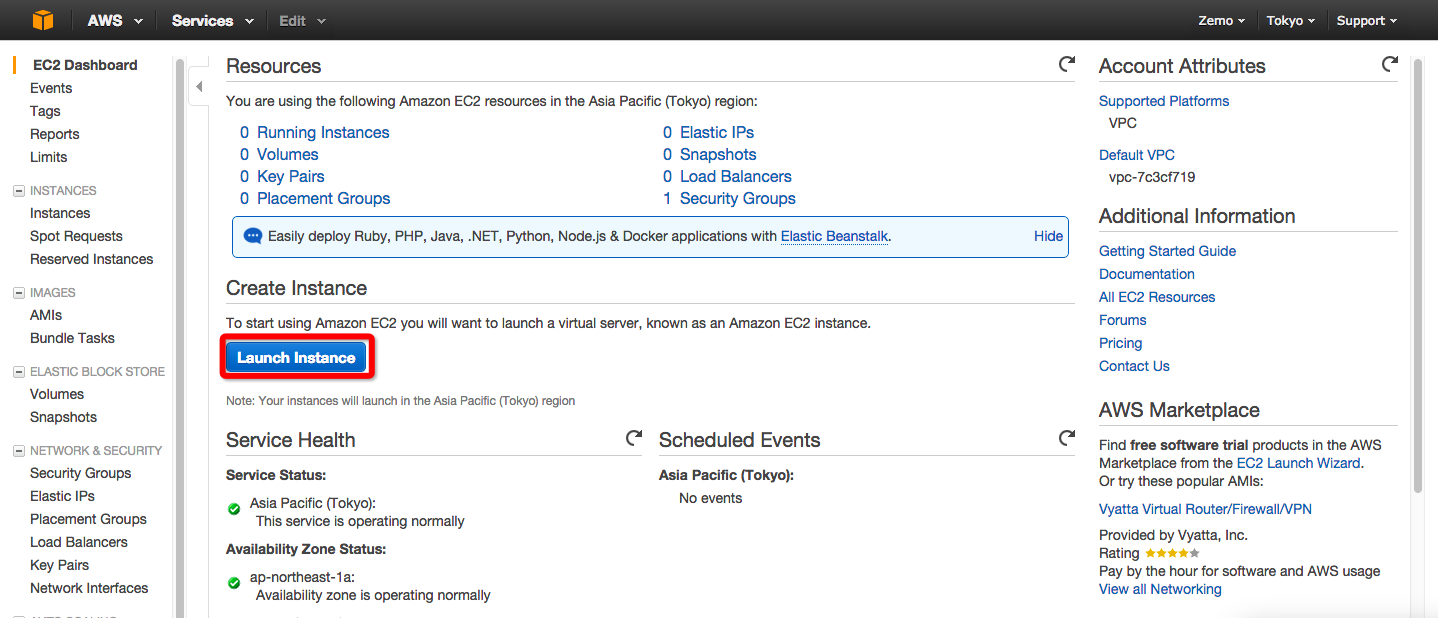Select EC2 Dashboard in the sidebar

pos(85,65)
